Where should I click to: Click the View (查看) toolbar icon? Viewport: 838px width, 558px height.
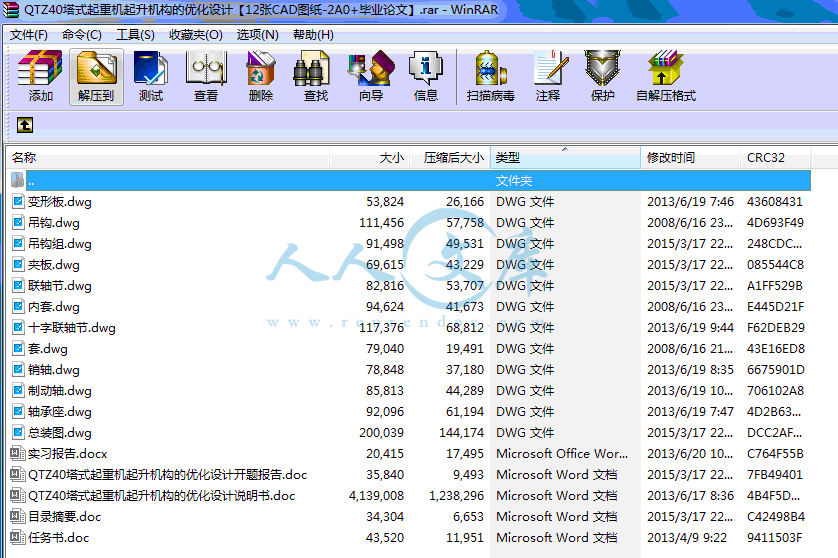point(206,76)
